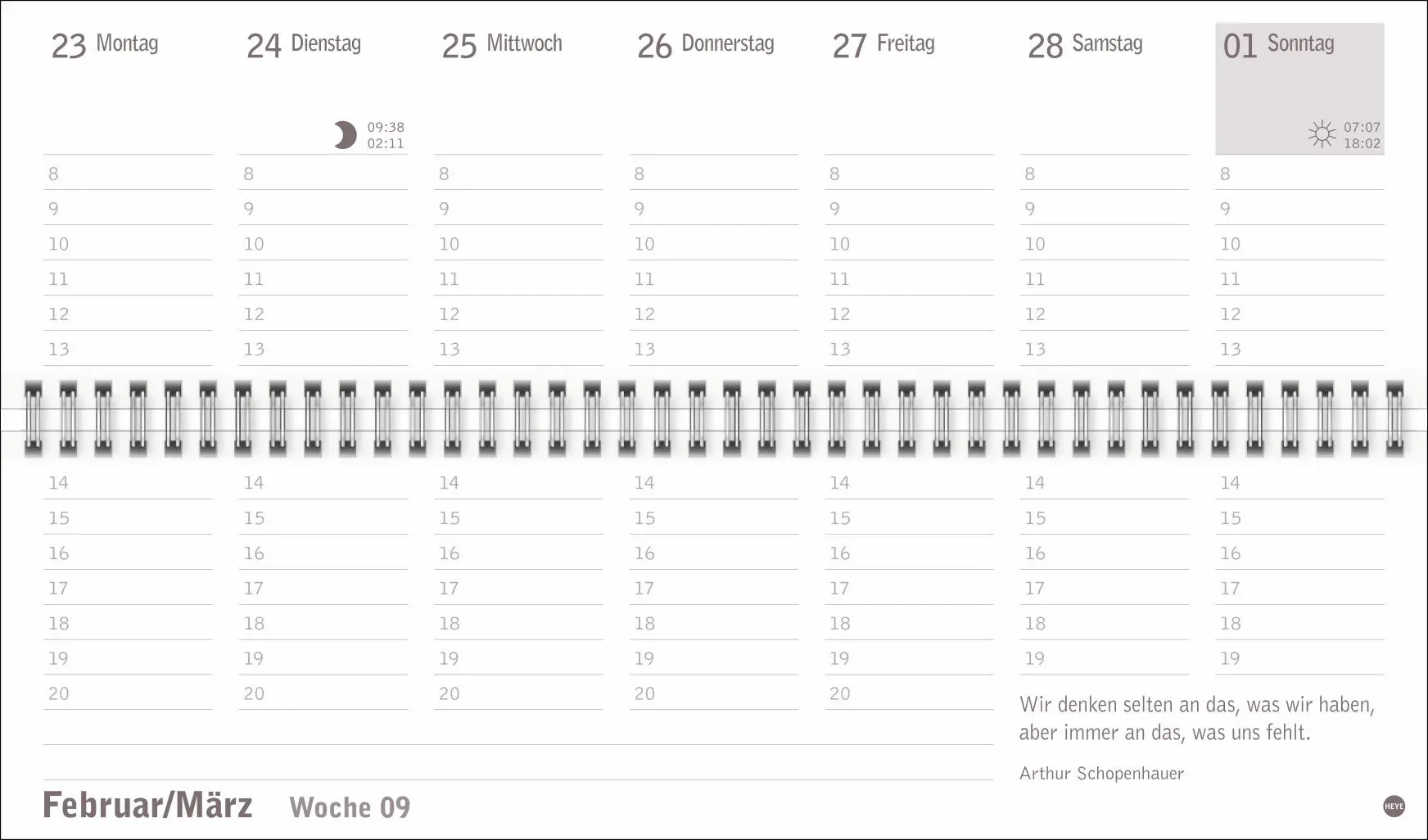Click the 27 Freitag day header

(x=883, y=45)
